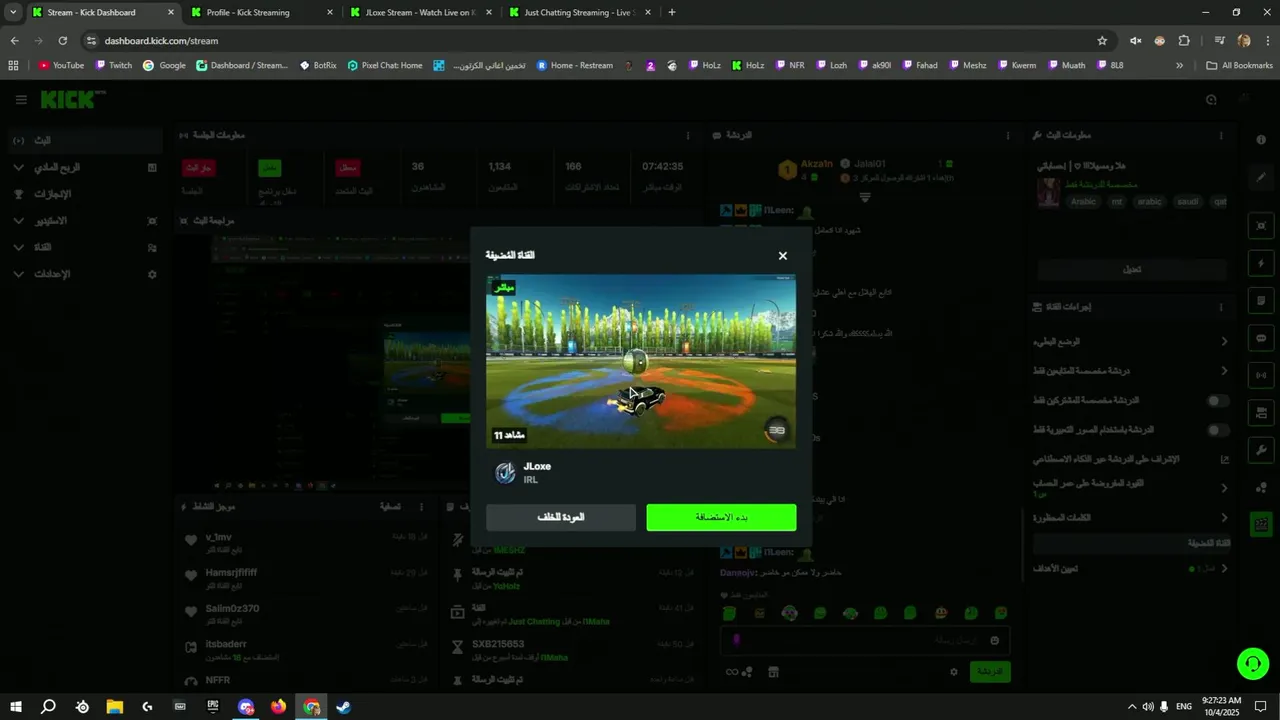Open Steam from the taskbar
1280x720 pixels.
pyautogui.click(x=343, y=707)
